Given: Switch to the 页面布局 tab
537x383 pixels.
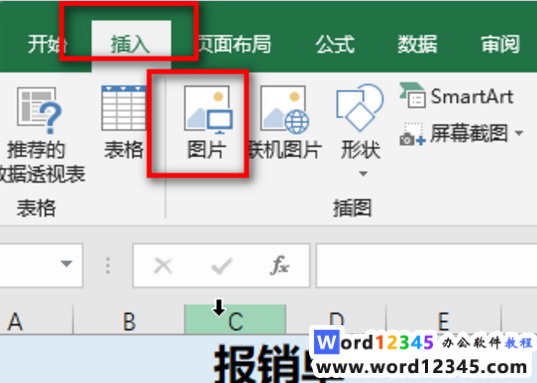Looking at the screenshot, I should 235,44.
